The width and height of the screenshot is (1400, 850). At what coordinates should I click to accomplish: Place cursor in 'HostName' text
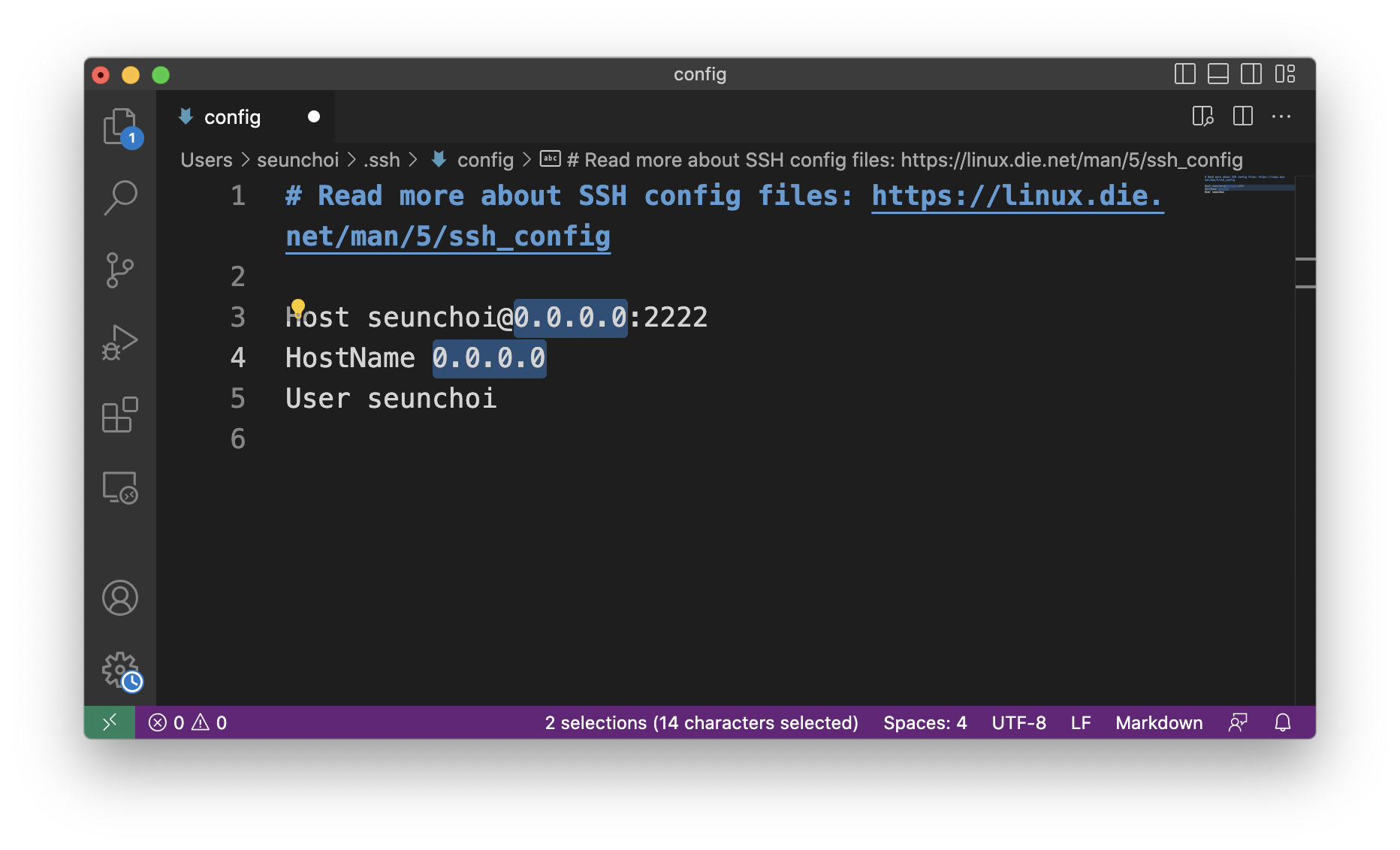coord(350,358)
